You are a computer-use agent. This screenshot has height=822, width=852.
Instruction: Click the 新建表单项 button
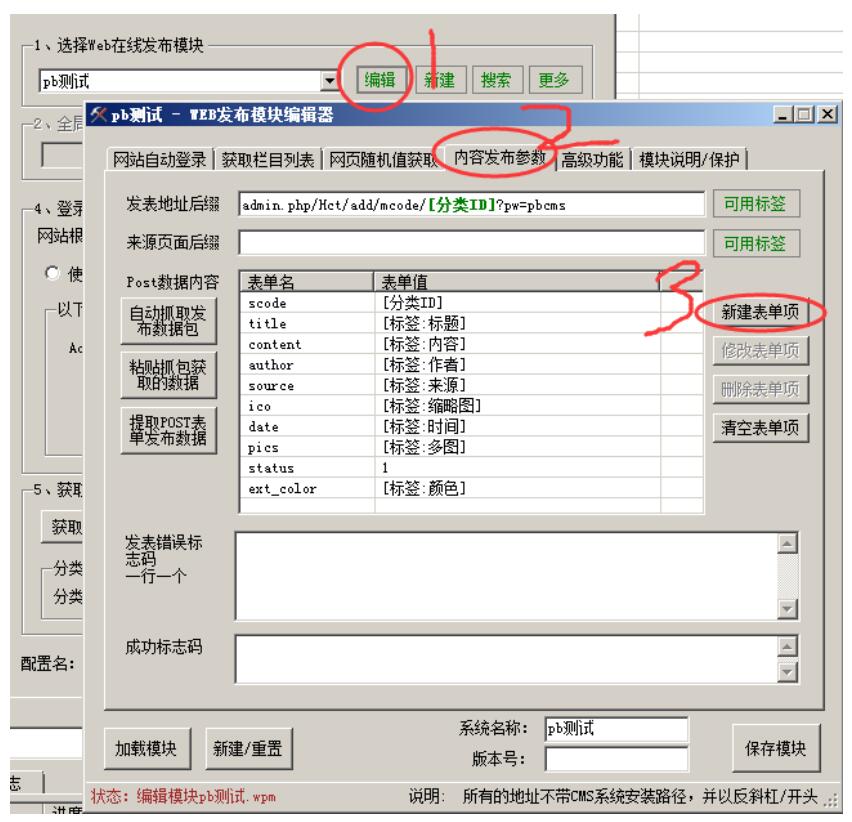pos(760,312)
